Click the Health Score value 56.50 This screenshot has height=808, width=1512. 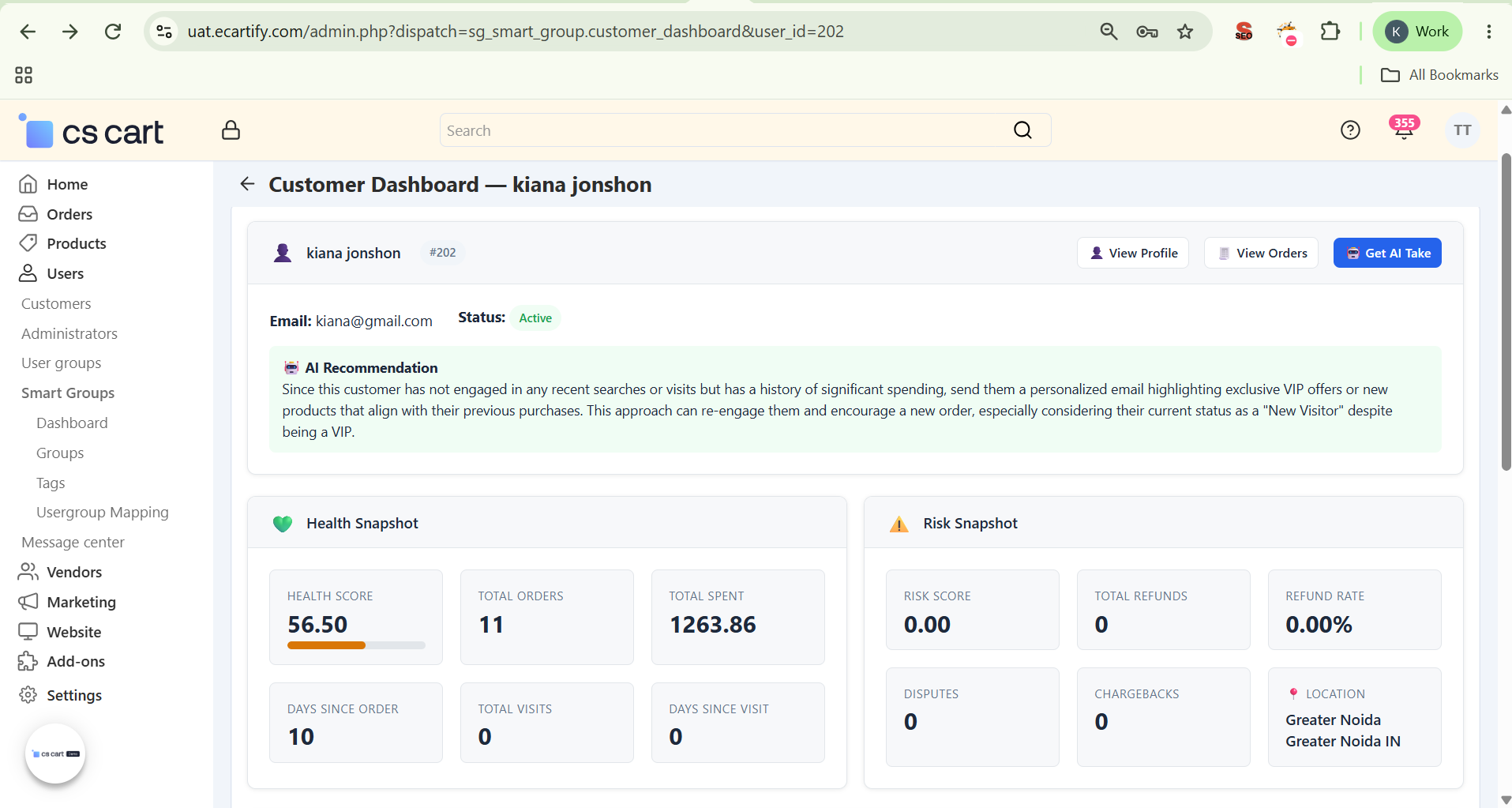[317, 625]
